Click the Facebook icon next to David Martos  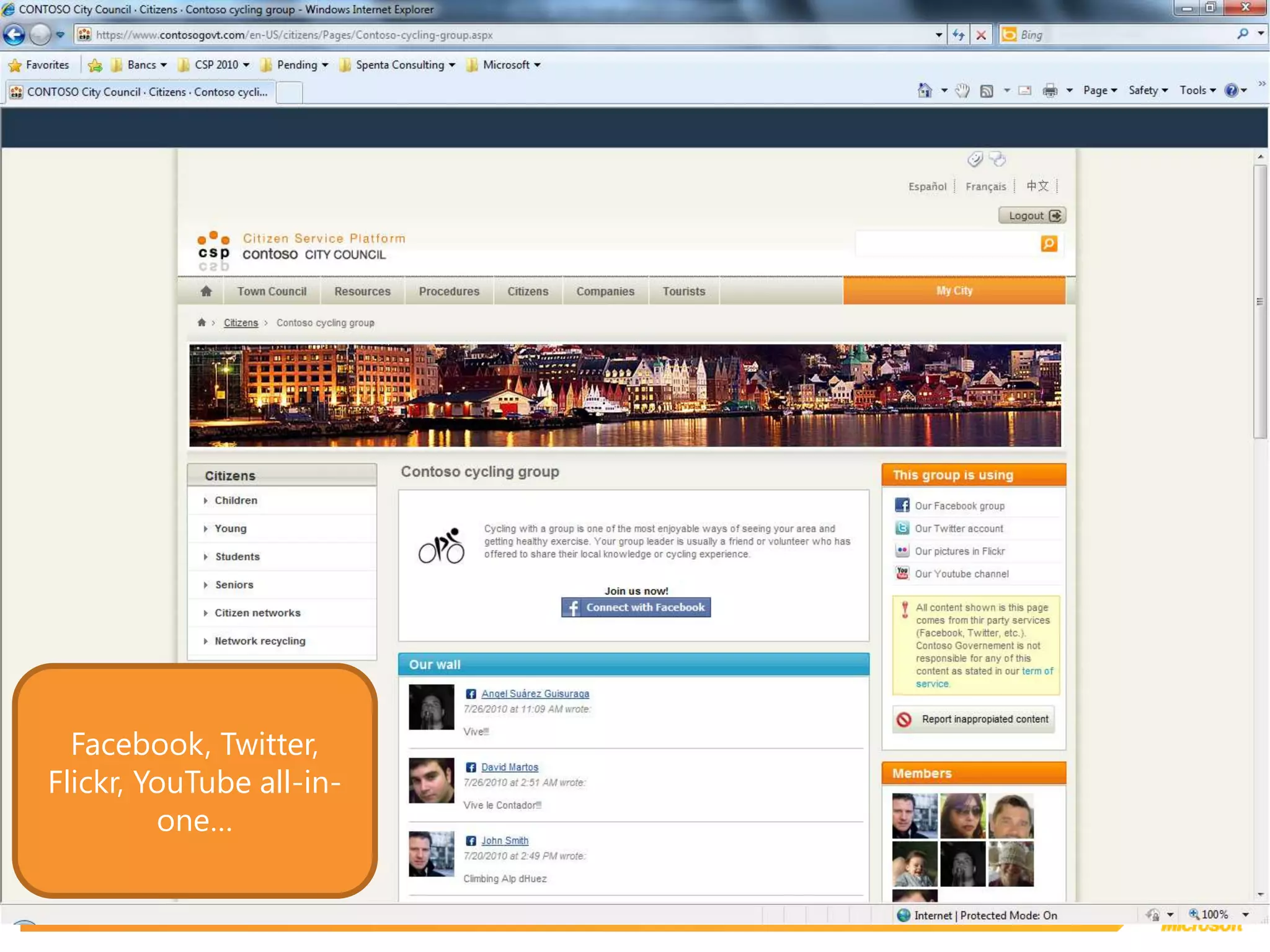coord(471,767)
